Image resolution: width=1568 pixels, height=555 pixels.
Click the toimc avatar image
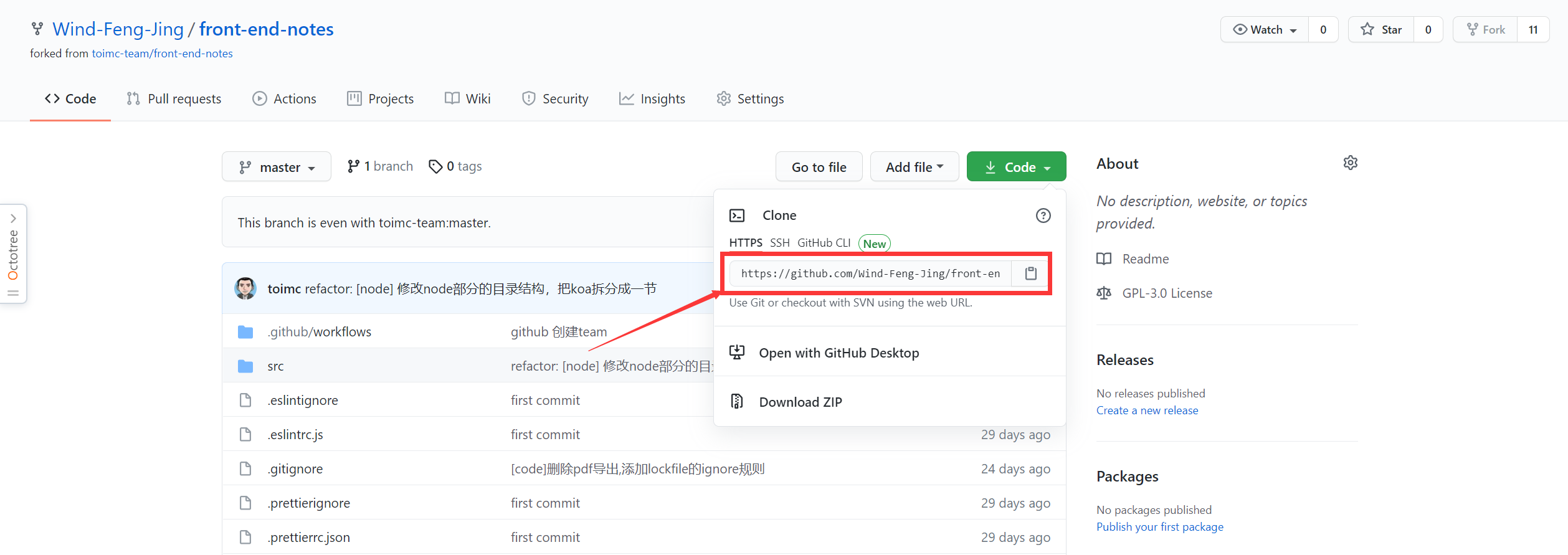[245, 288]
